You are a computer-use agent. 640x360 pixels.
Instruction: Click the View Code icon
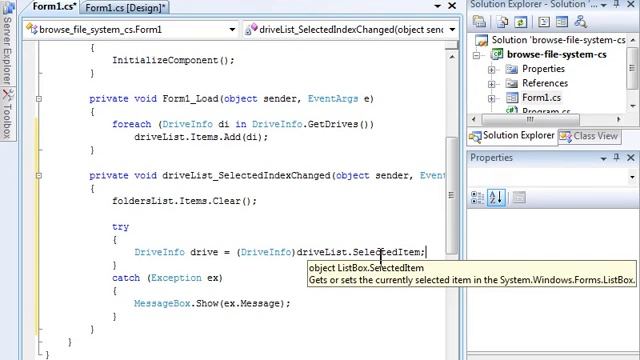click(x=544, y=22)
